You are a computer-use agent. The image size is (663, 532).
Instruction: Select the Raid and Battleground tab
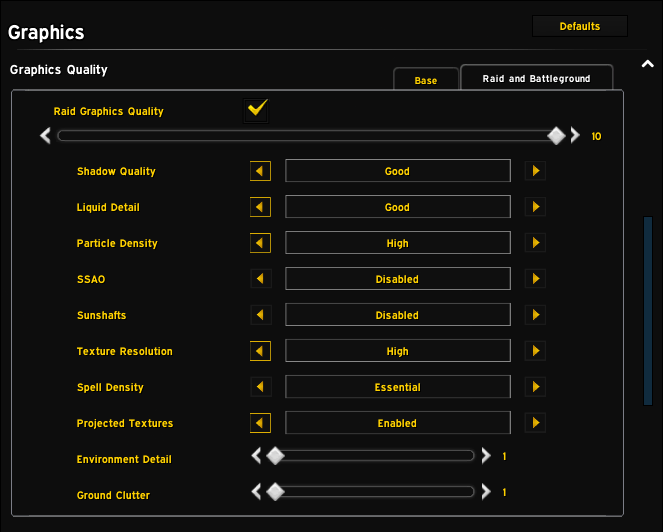536,78
